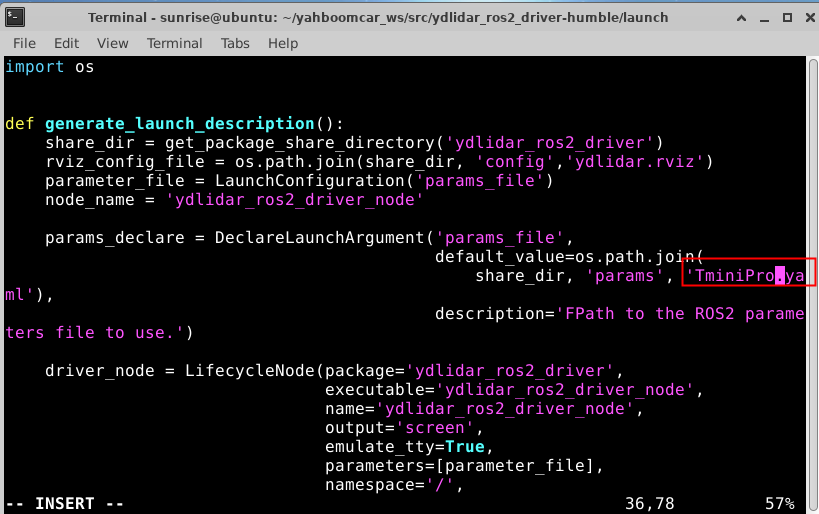Click the shade window up-arrow icon

coord(741,18)
